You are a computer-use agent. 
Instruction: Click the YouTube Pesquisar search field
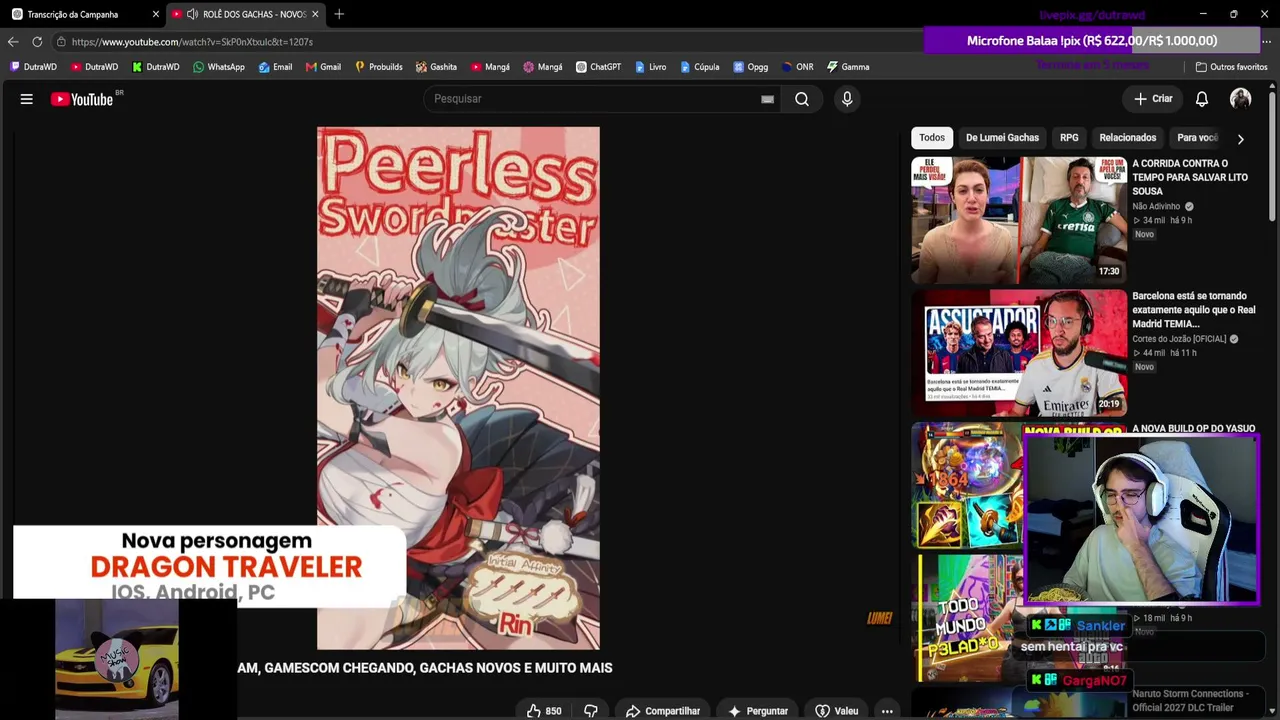595,99
